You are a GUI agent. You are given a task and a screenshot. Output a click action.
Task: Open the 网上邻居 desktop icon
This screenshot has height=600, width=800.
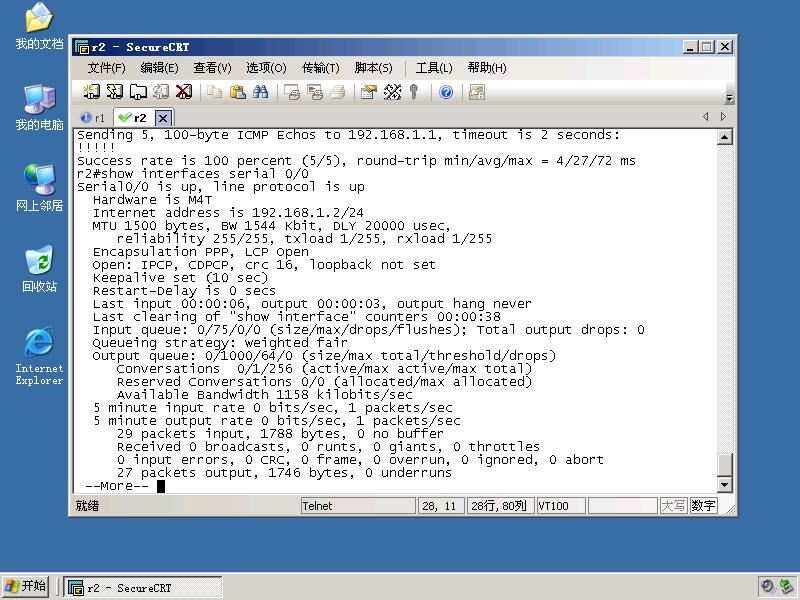click(x=39, y=188)
